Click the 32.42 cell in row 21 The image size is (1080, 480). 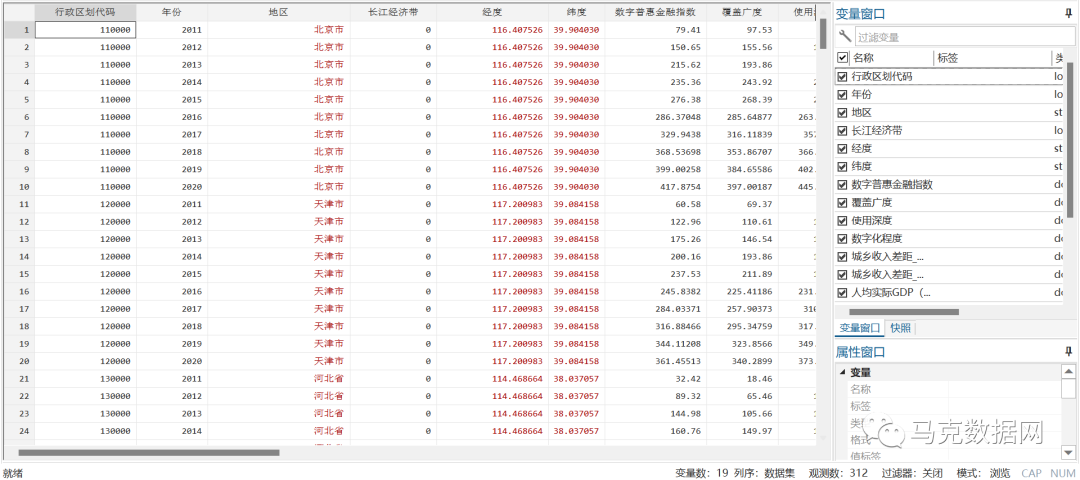pyautogui.click(x=655, y=378)
